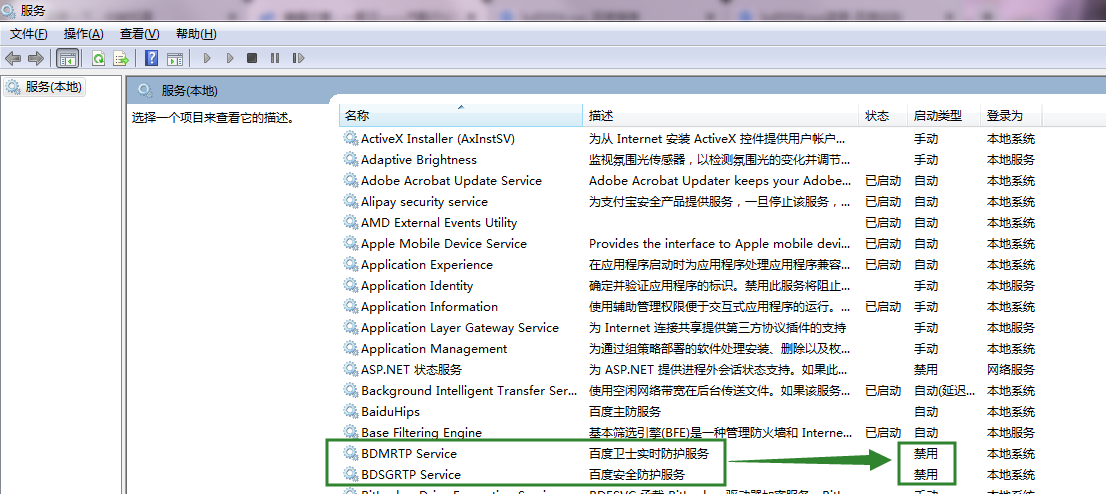Click the Forward arrow toolbar icon
Screen dimensions: 1106x494
(x=35, y=58)
